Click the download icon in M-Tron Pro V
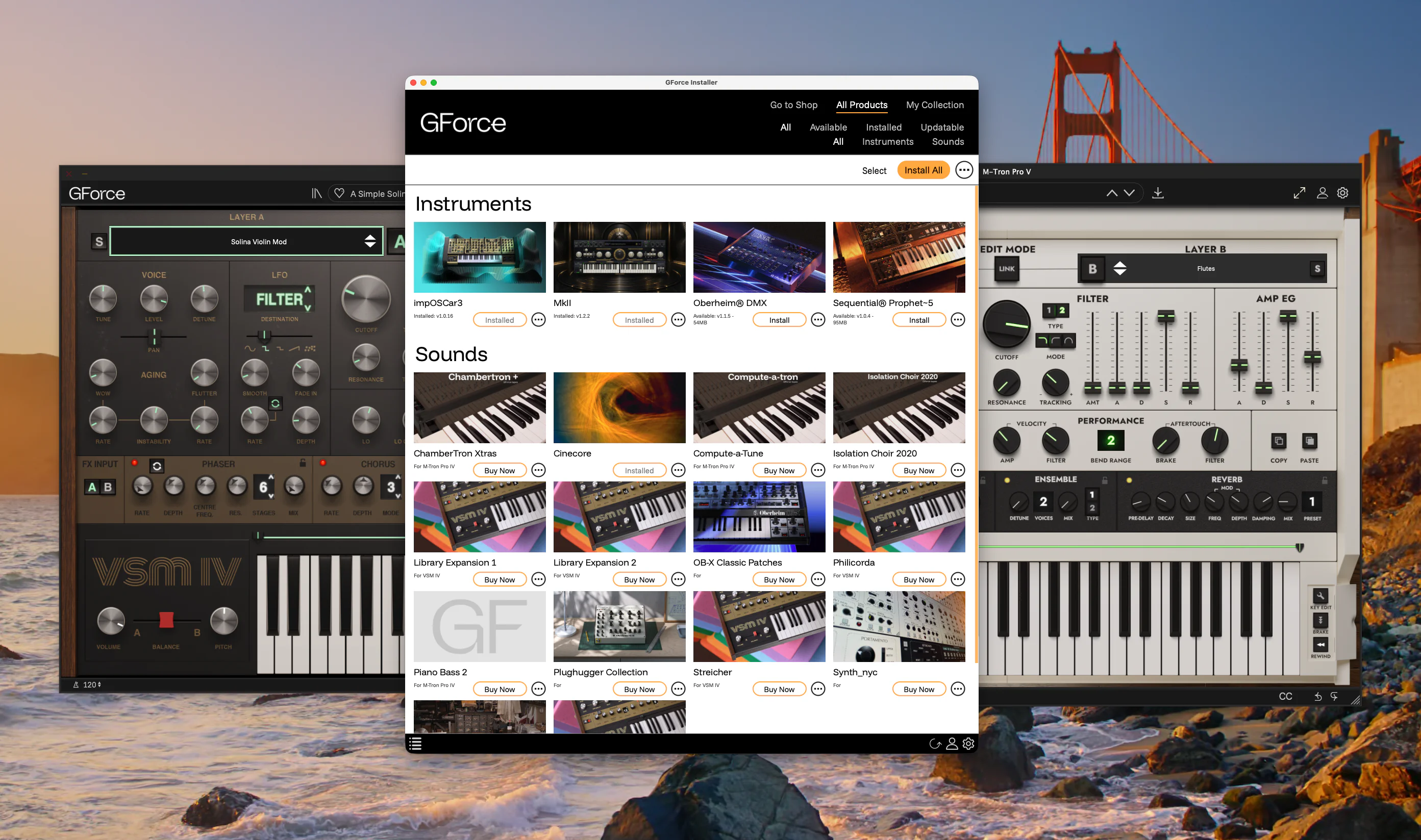Image resolution: width=1421 pixels, height=840 pixels. point(1158,192)
